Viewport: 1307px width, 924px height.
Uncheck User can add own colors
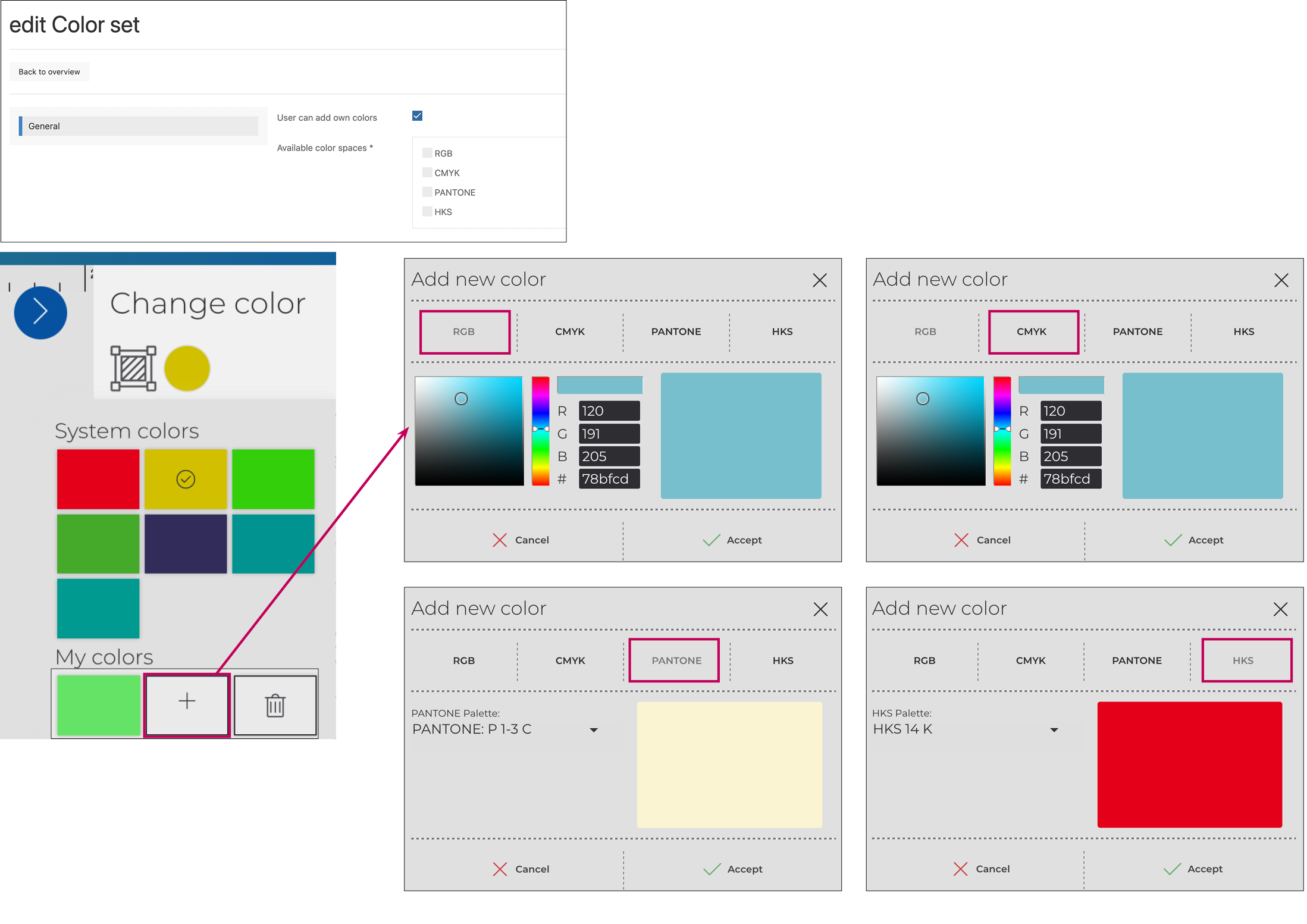(417, 116)
